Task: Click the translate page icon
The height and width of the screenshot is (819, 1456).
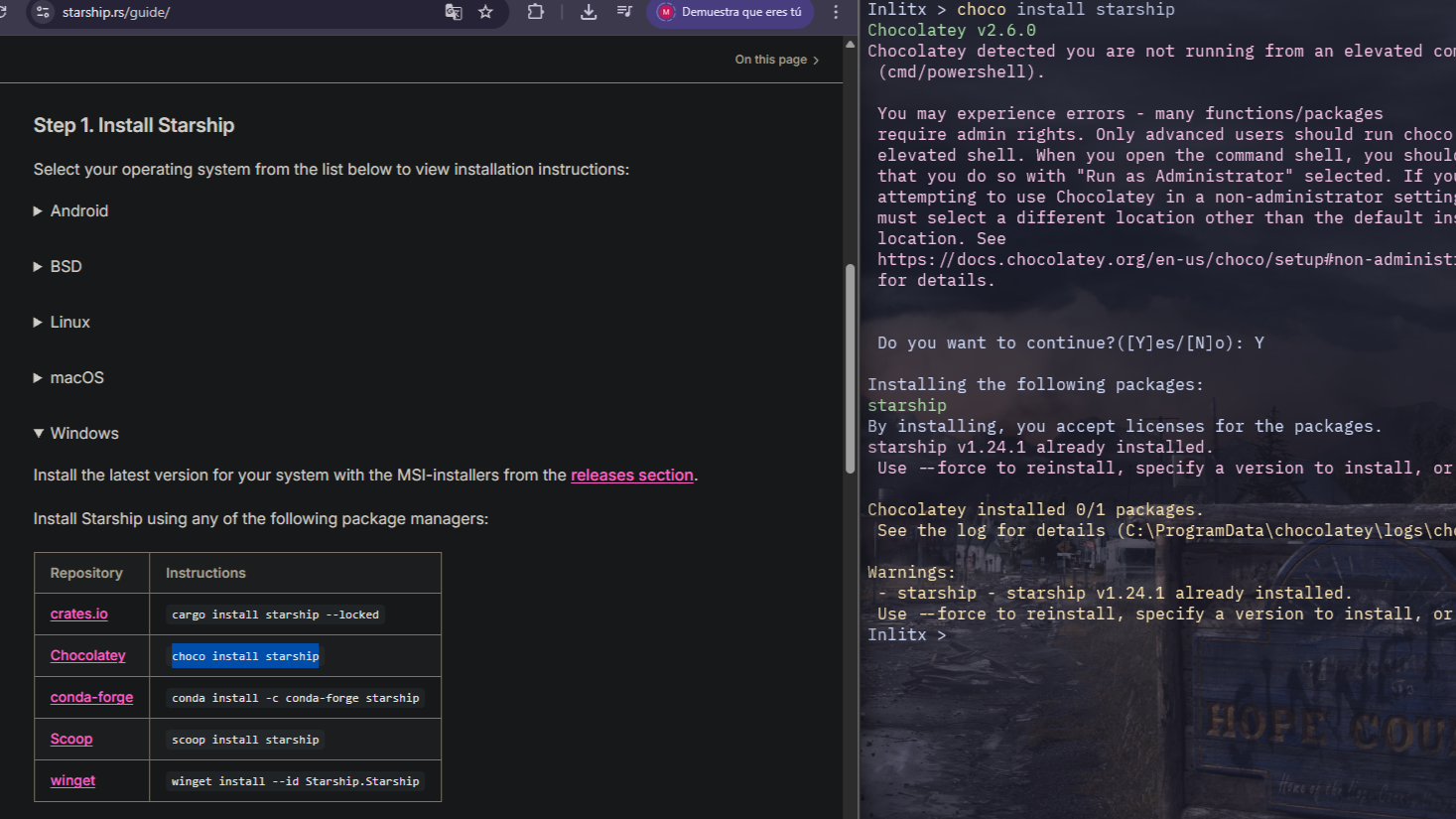Action: (x=454, y=12)
